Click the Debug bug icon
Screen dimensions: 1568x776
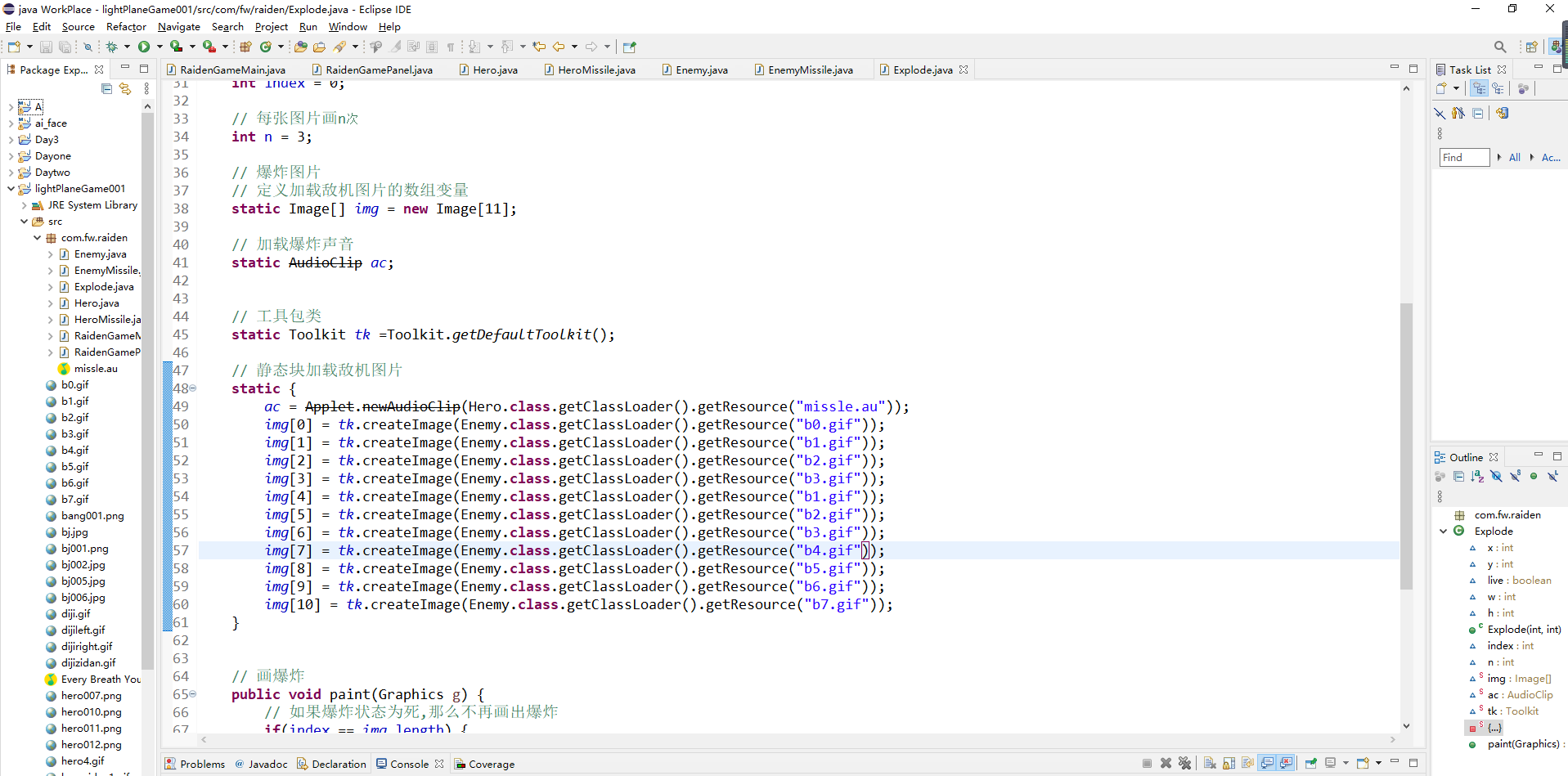click(111, 47)
